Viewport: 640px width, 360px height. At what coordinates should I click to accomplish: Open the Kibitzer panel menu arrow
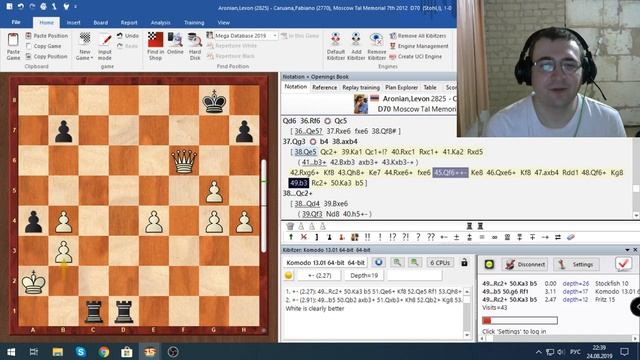coord(627,250)
